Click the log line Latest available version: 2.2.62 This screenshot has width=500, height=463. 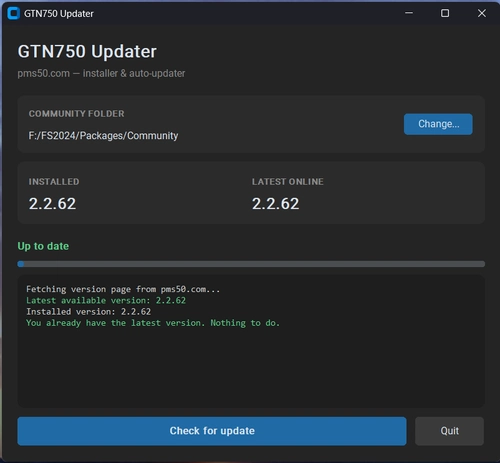106,300
